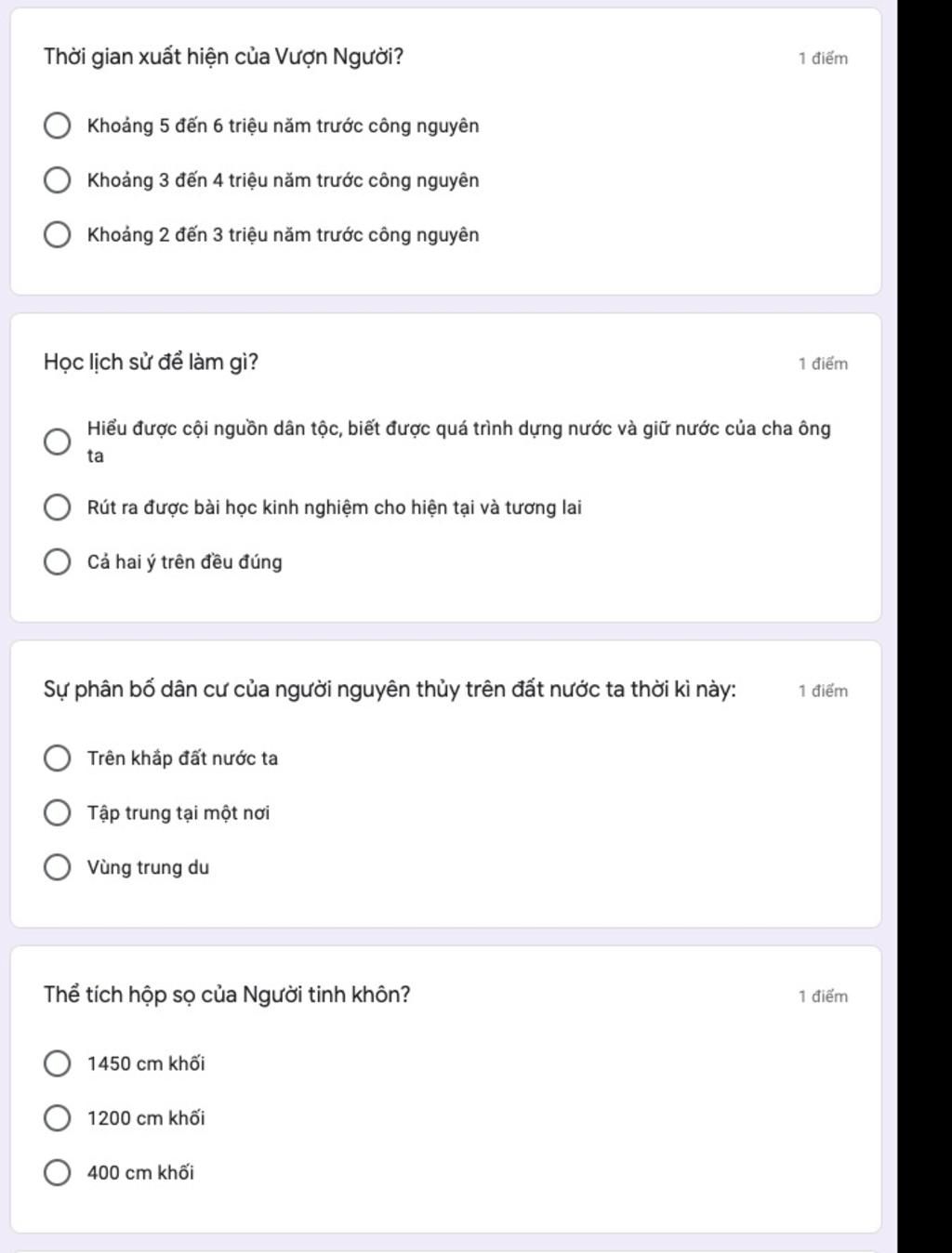Viewport: 952px width, 1253px height.
Task: Choose '1200 cm khối' answer
Action: pos(58,1118)
